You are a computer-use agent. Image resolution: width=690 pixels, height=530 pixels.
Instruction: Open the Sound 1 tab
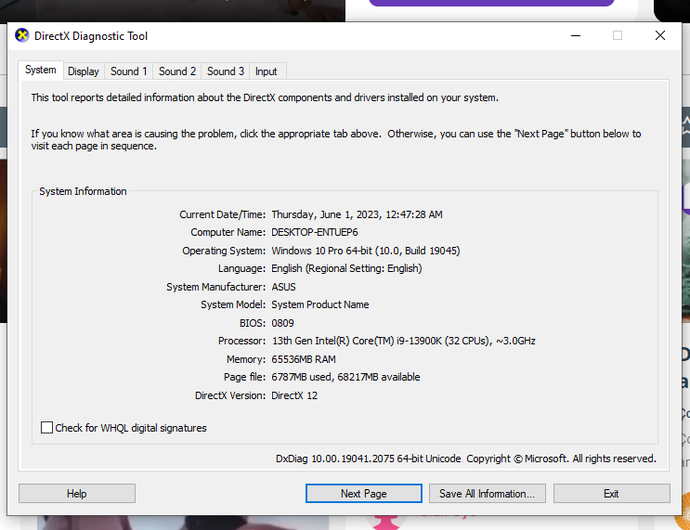(128, 71)
